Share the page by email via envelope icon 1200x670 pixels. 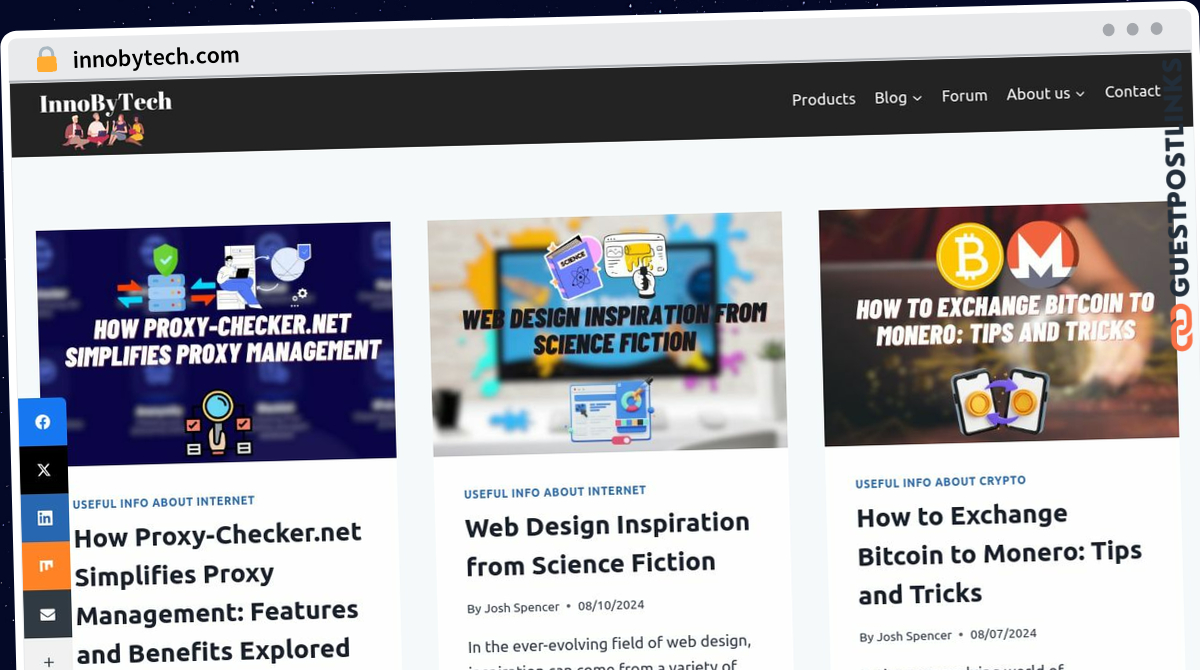click(x=47, y=614)
